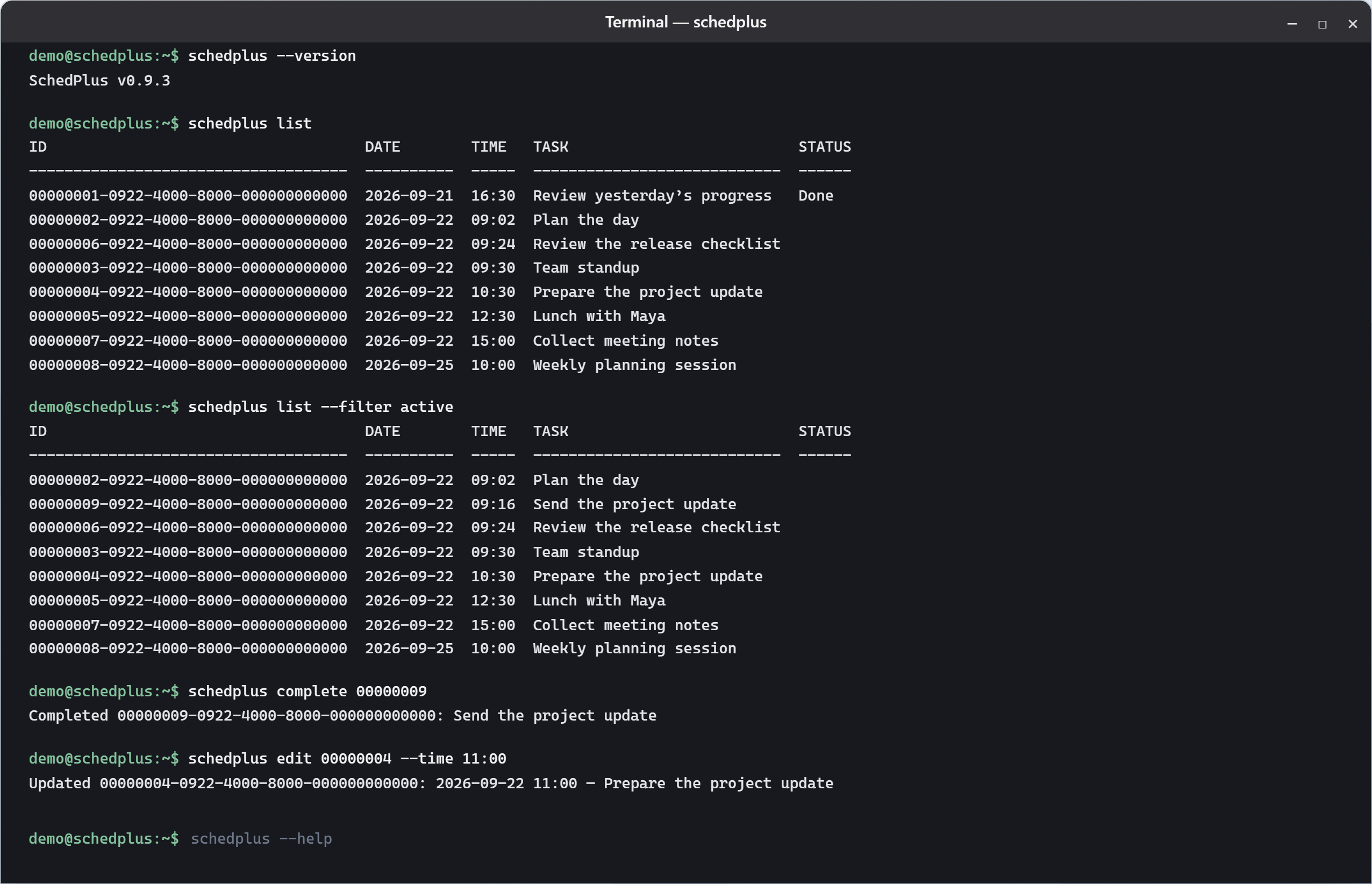Click ID 00000006 in the first list
Viewport: 1372px width, 884px height.
[188, 244]
